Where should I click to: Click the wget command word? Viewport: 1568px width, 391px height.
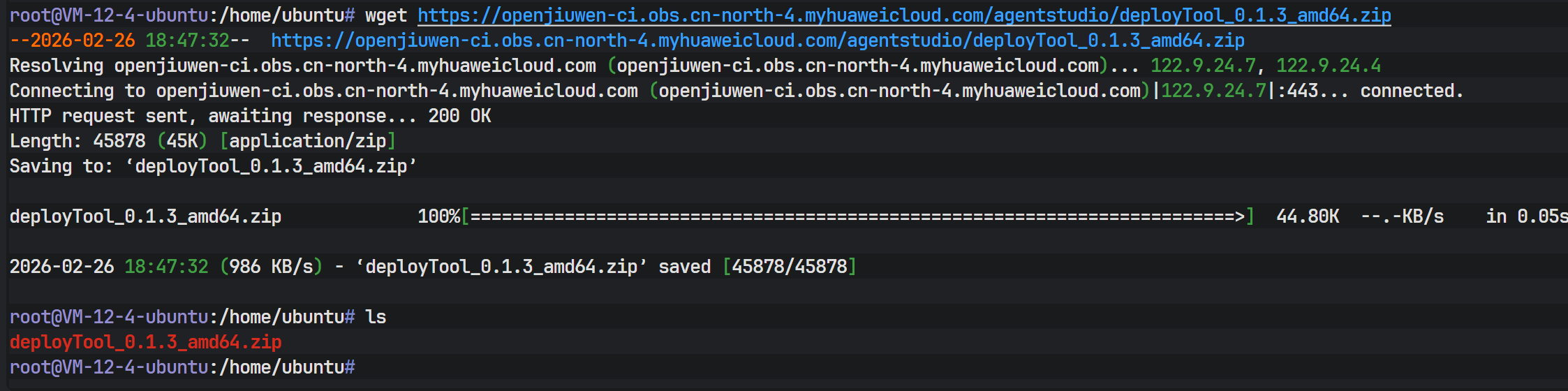(385, 15)
